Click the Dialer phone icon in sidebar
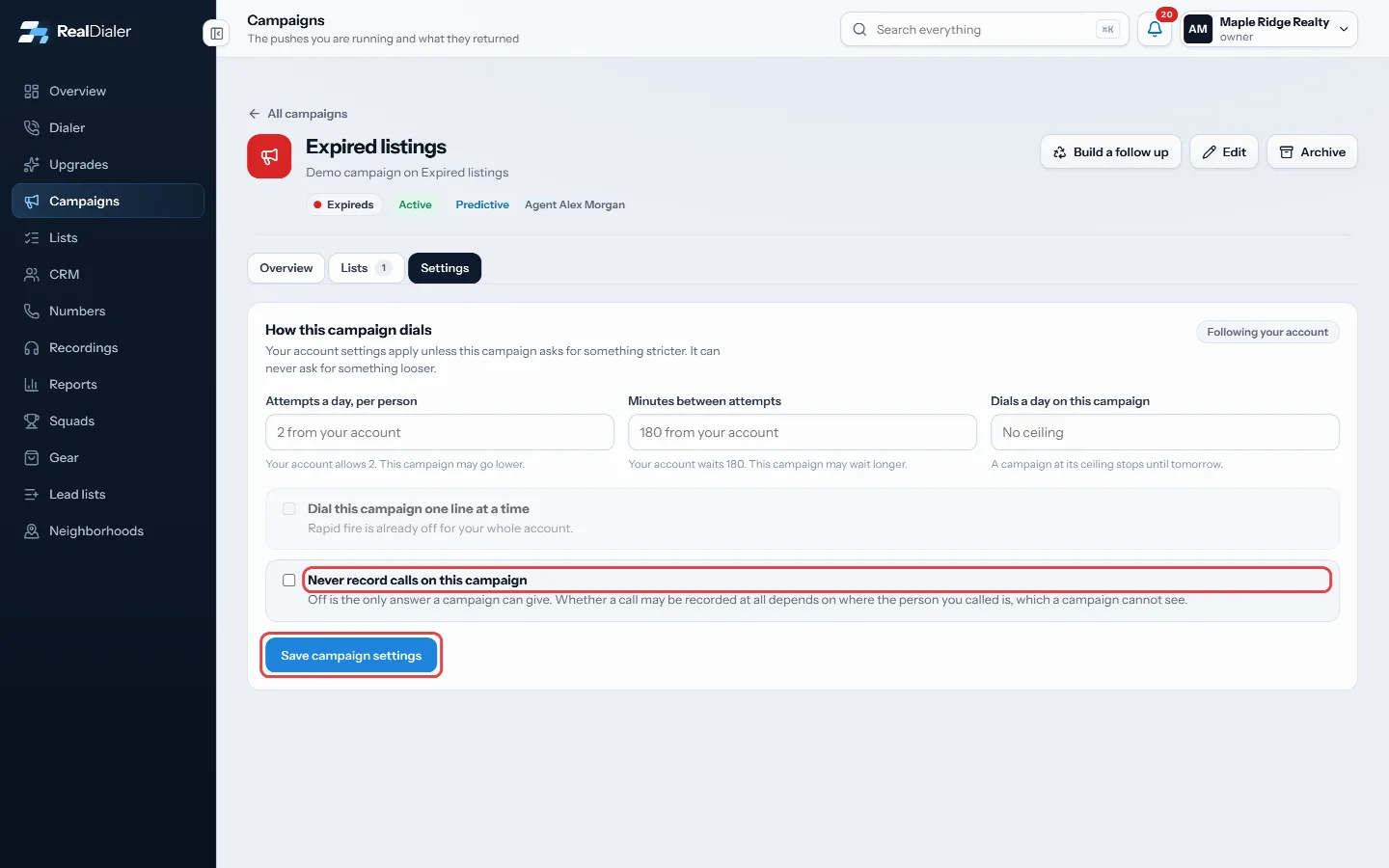 pyautogui.click(x=32, y=128)
